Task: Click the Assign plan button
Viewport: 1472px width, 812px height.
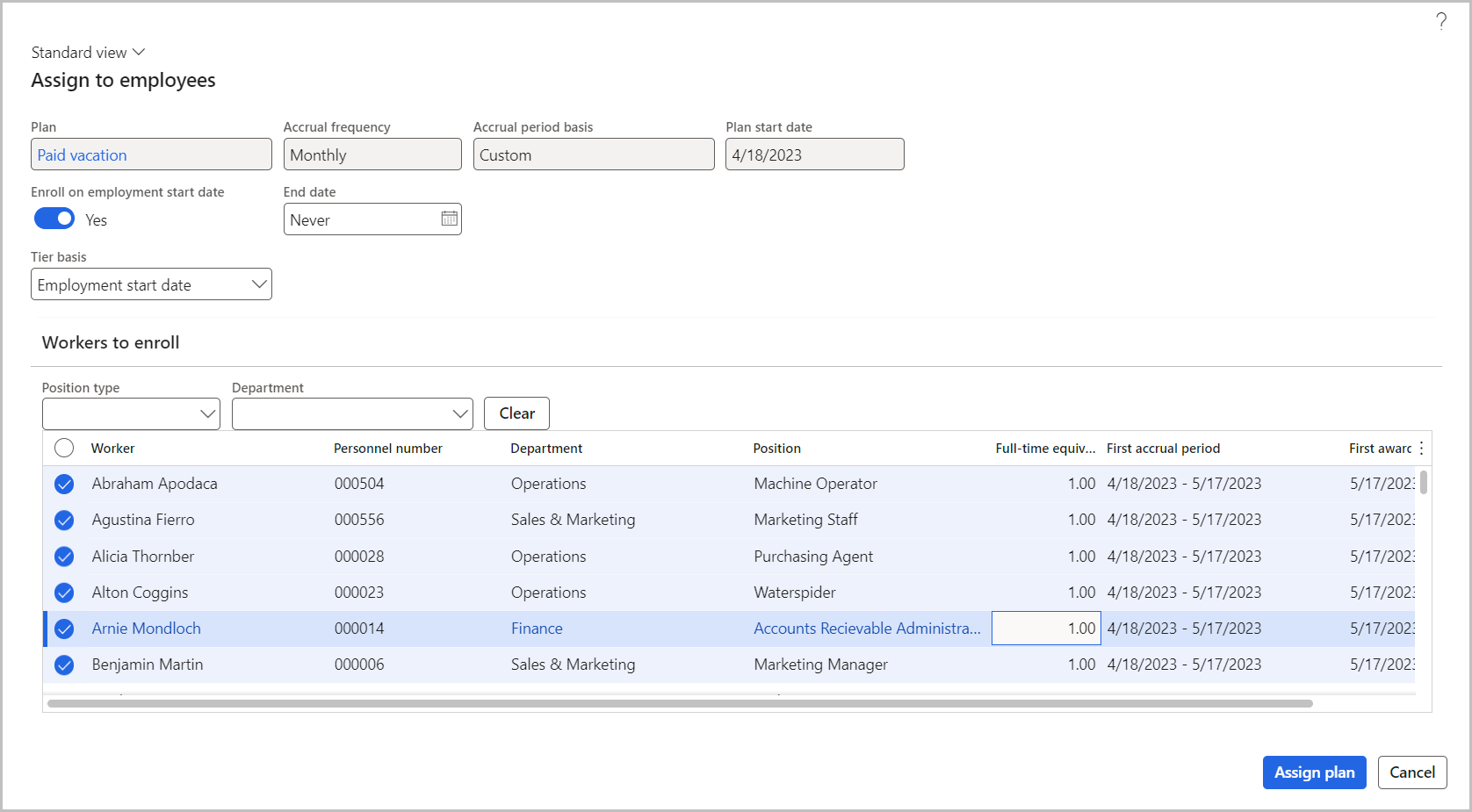Action: tap(1314, 772)
